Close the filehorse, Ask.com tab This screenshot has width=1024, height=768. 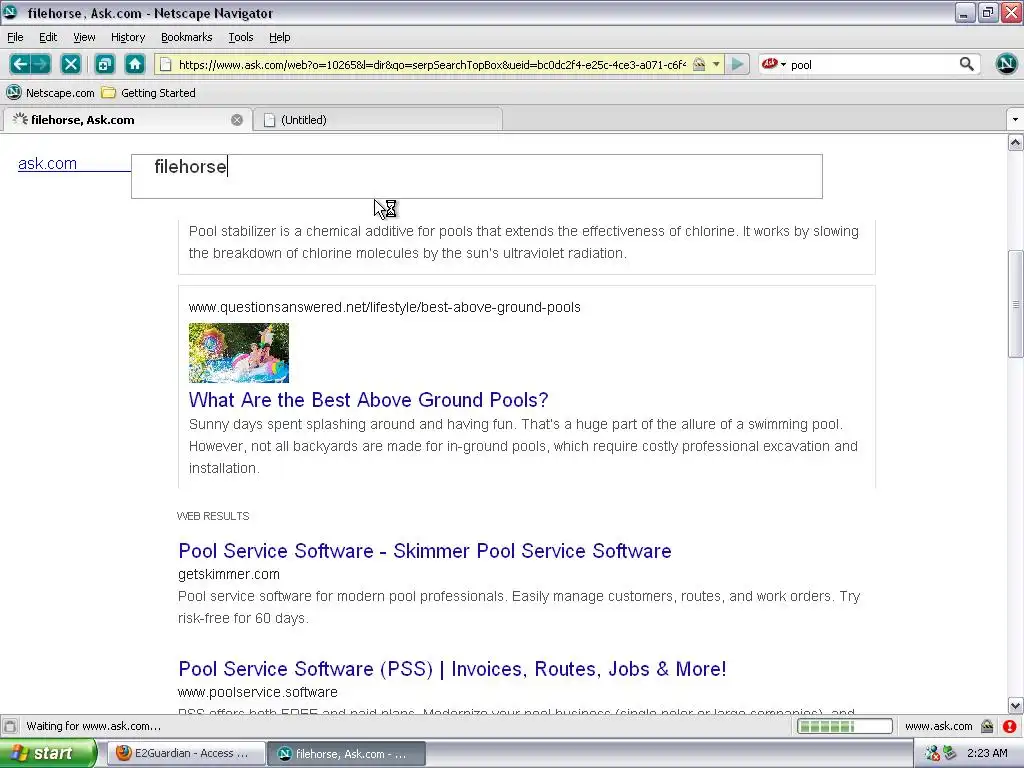pyautogui.click(x=237, y=120)
